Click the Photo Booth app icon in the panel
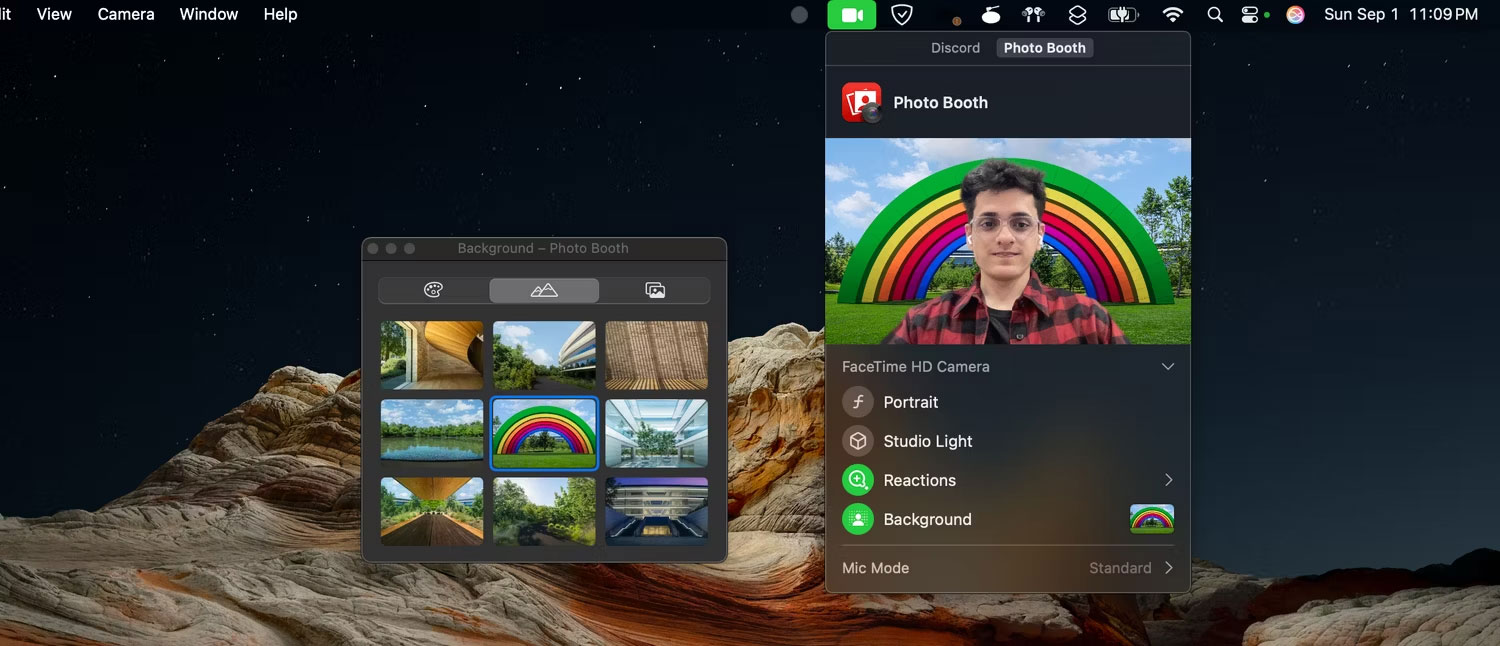 [861, 101]
